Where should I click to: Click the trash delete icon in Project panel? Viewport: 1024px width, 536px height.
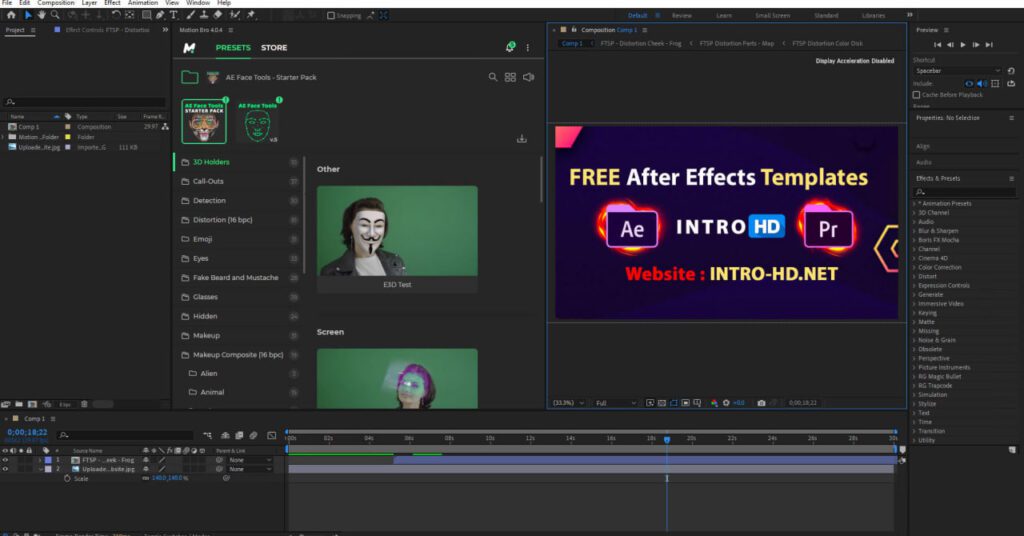(84, 404)
